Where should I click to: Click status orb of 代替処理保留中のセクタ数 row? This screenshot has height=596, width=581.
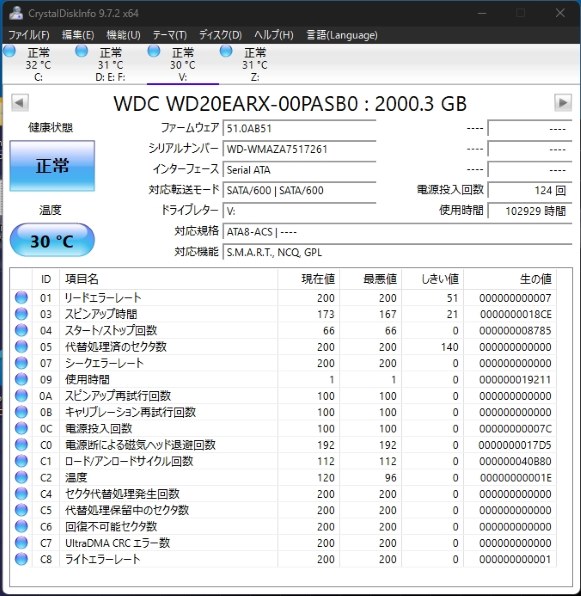point(21,510)
